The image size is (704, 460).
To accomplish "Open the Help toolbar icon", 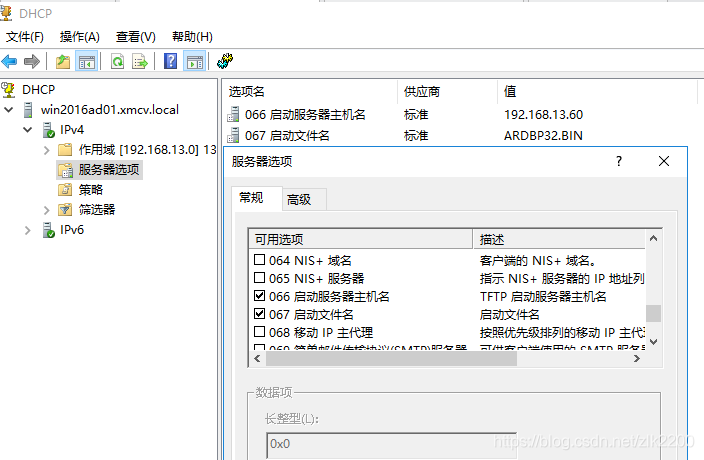I will tap(171, 61).
